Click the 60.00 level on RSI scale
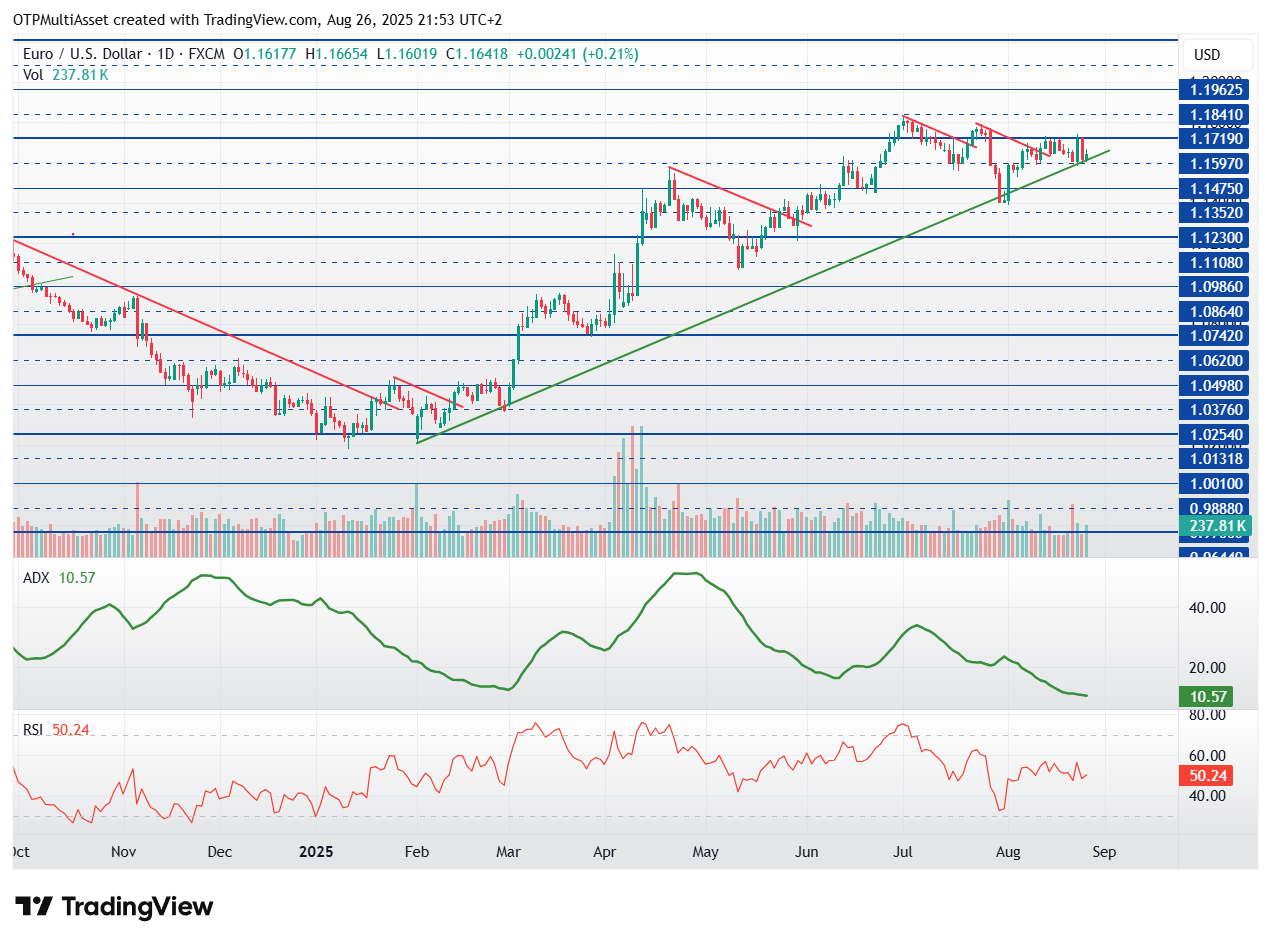The image size is (1271, 944). pos(1205,755)
